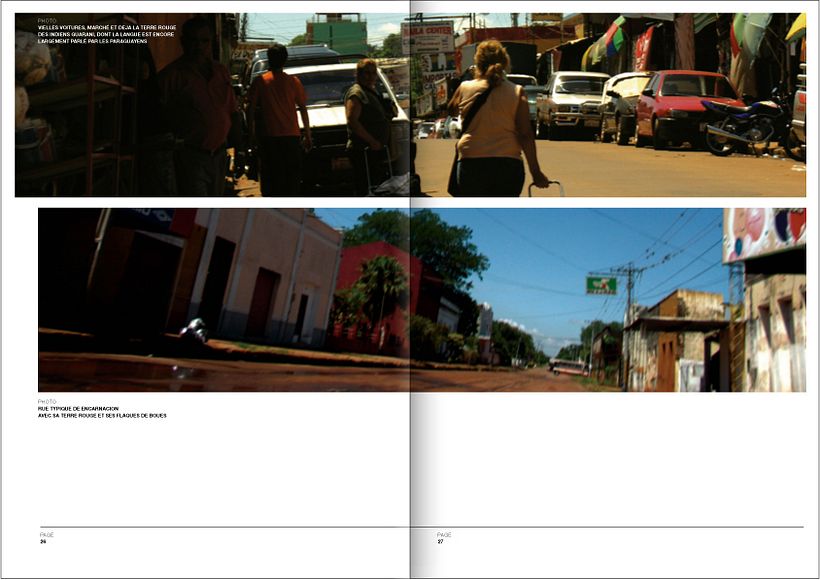This screenshot has height=580, width=820.
Task: Select caption line 'DES INDIENS GUARANI, DONT LA LANGUE EST ENCORE'
Action: pyautogui.click(x=106, y=34)
